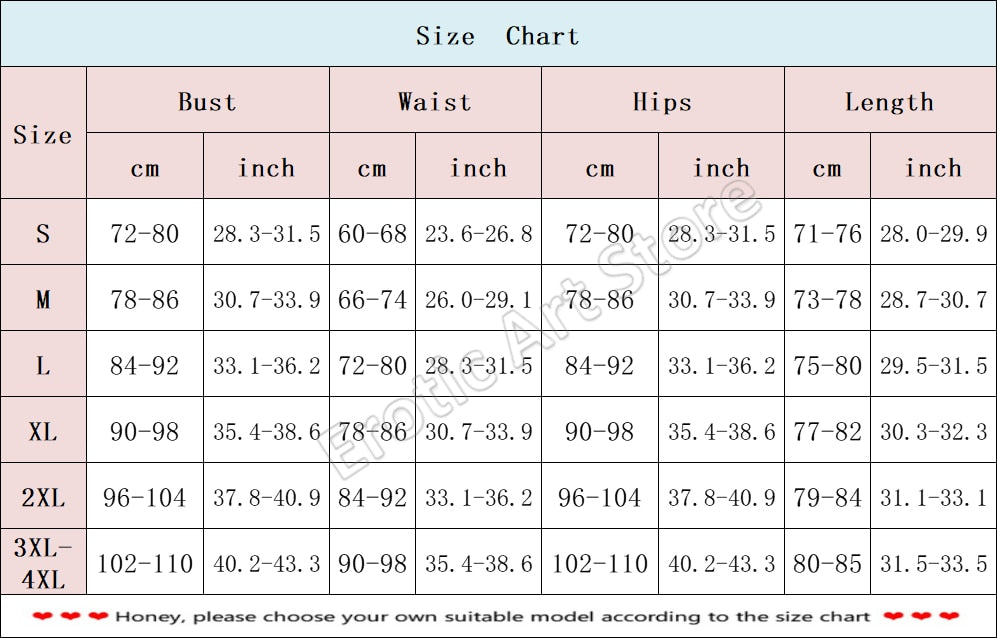Select the XL size row label
The image size is (997, 638).
(43, 431)
